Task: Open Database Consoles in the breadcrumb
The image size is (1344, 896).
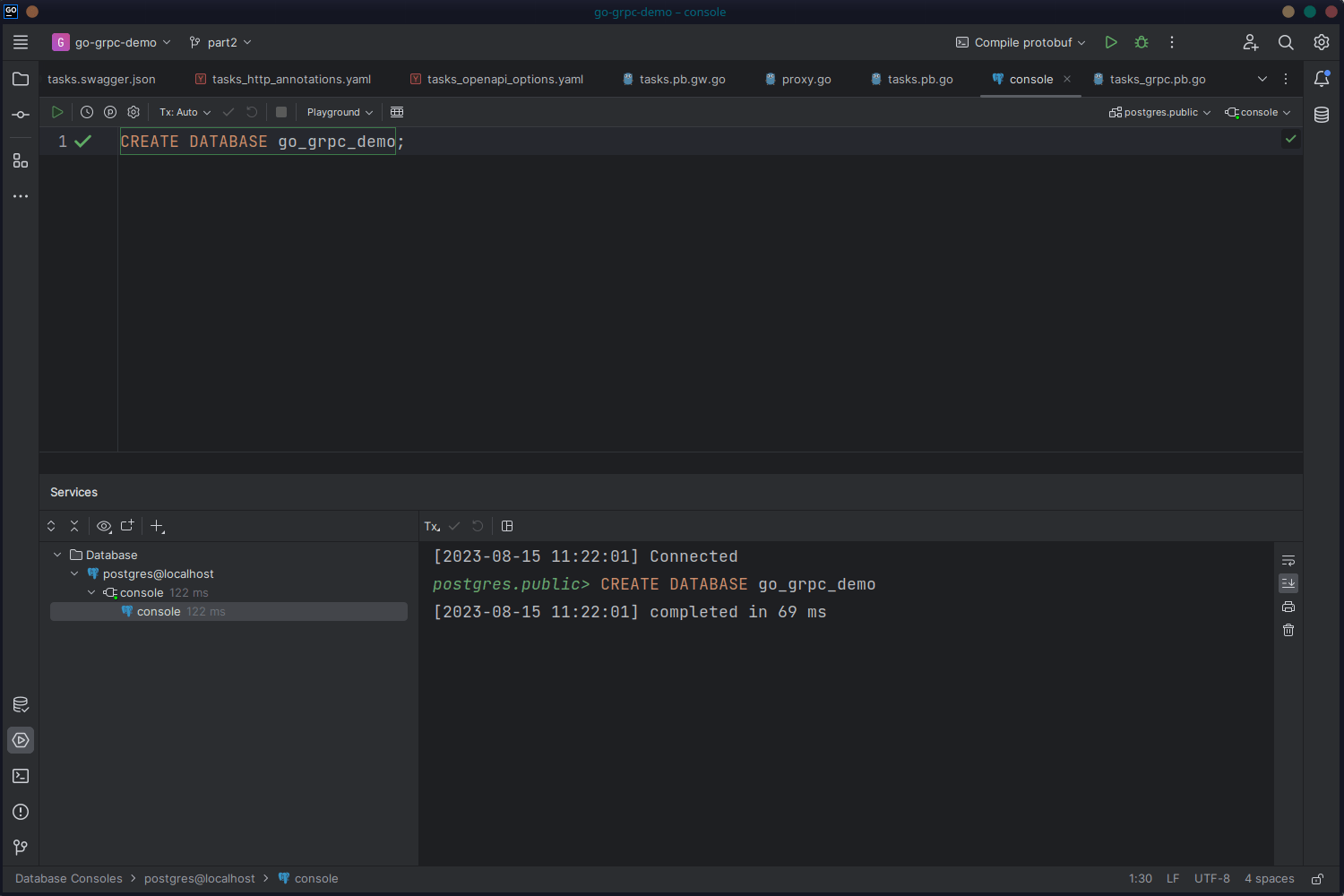Action: pos(68,878)
